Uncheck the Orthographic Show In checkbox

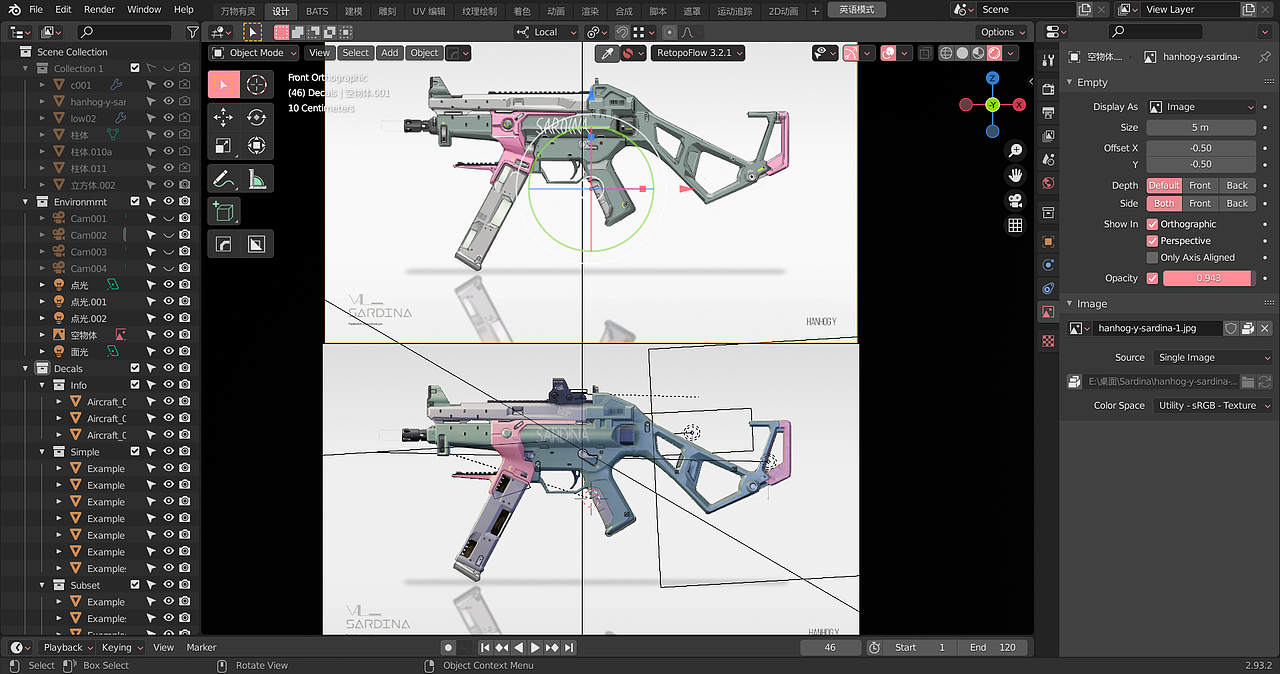coord(1152,224)
